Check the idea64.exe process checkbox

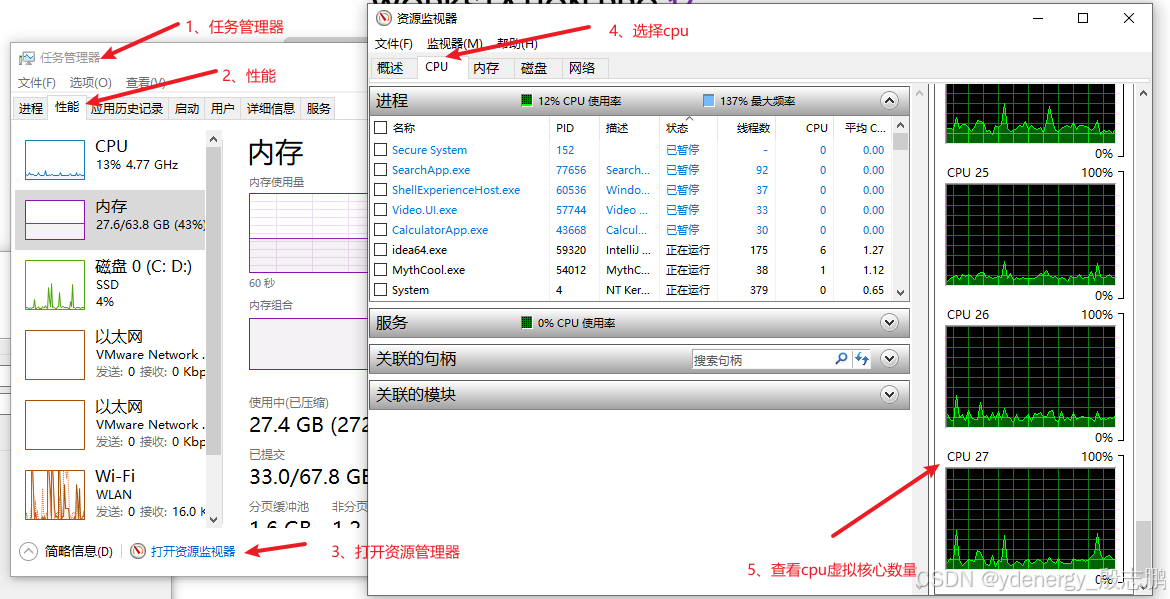(x=381, y=250)
